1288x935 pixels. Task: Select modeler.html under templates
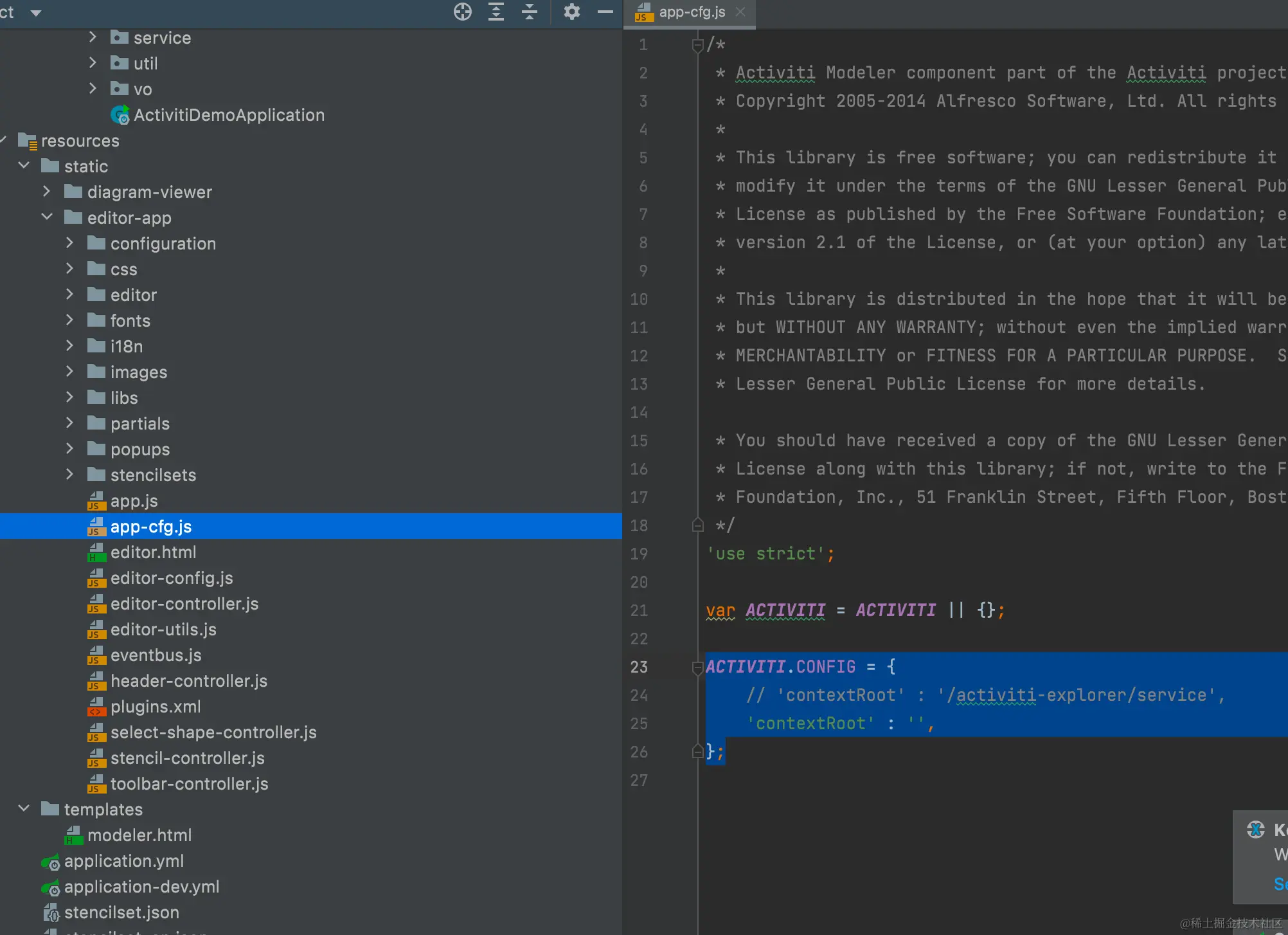139,835
